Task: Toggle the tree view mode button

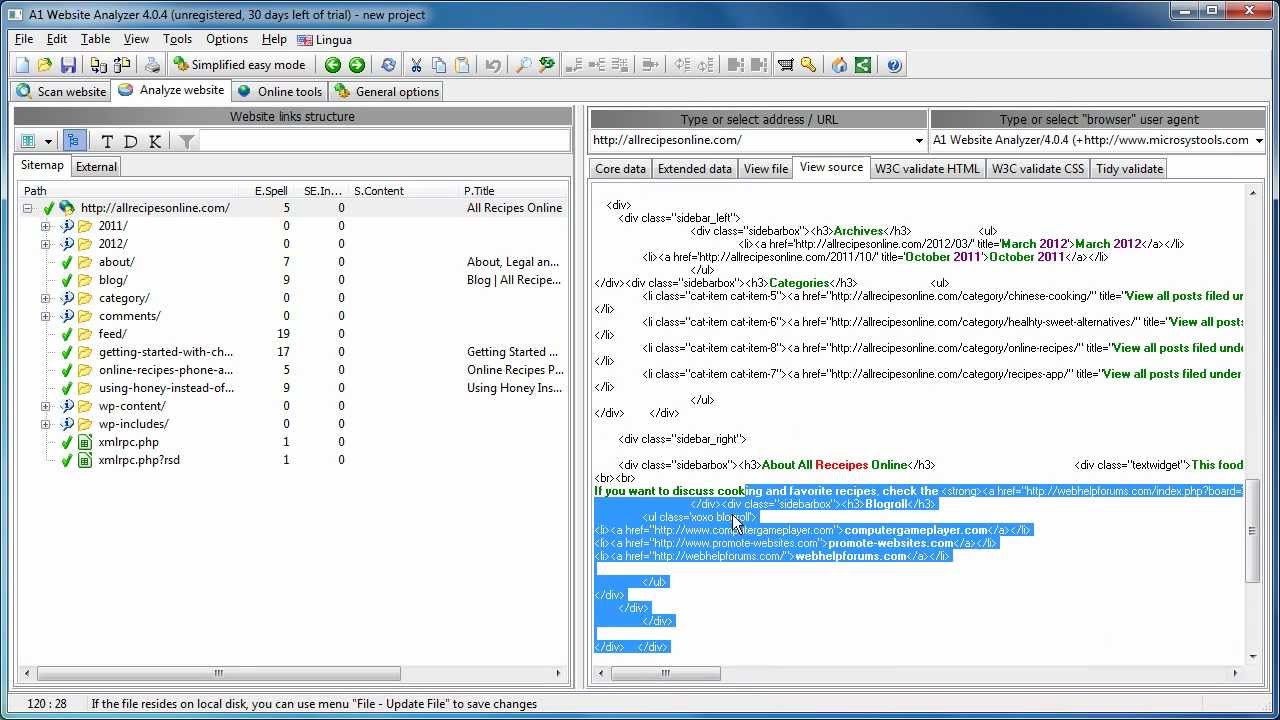Action: click(x=73, y=141)
